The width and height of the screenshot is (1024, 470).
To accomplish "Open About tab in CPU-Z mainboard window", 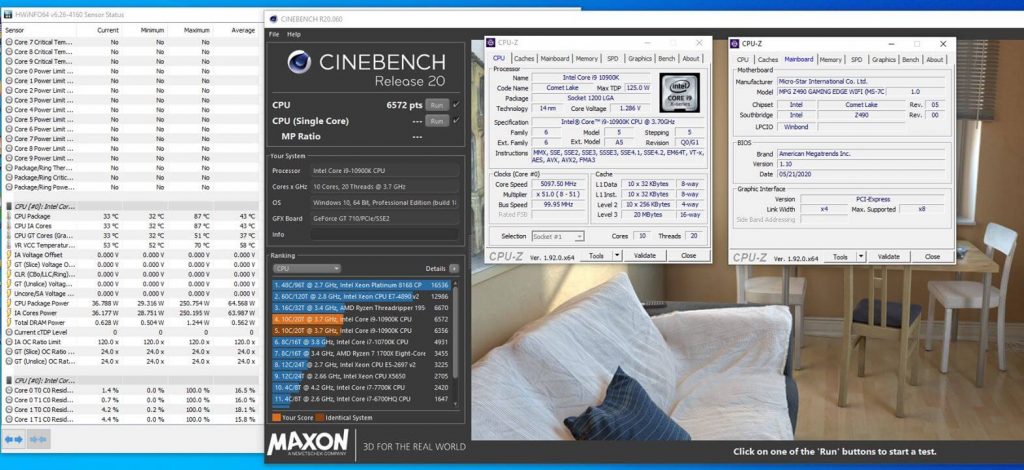I will pyautogui.click(x=935, y=59).
